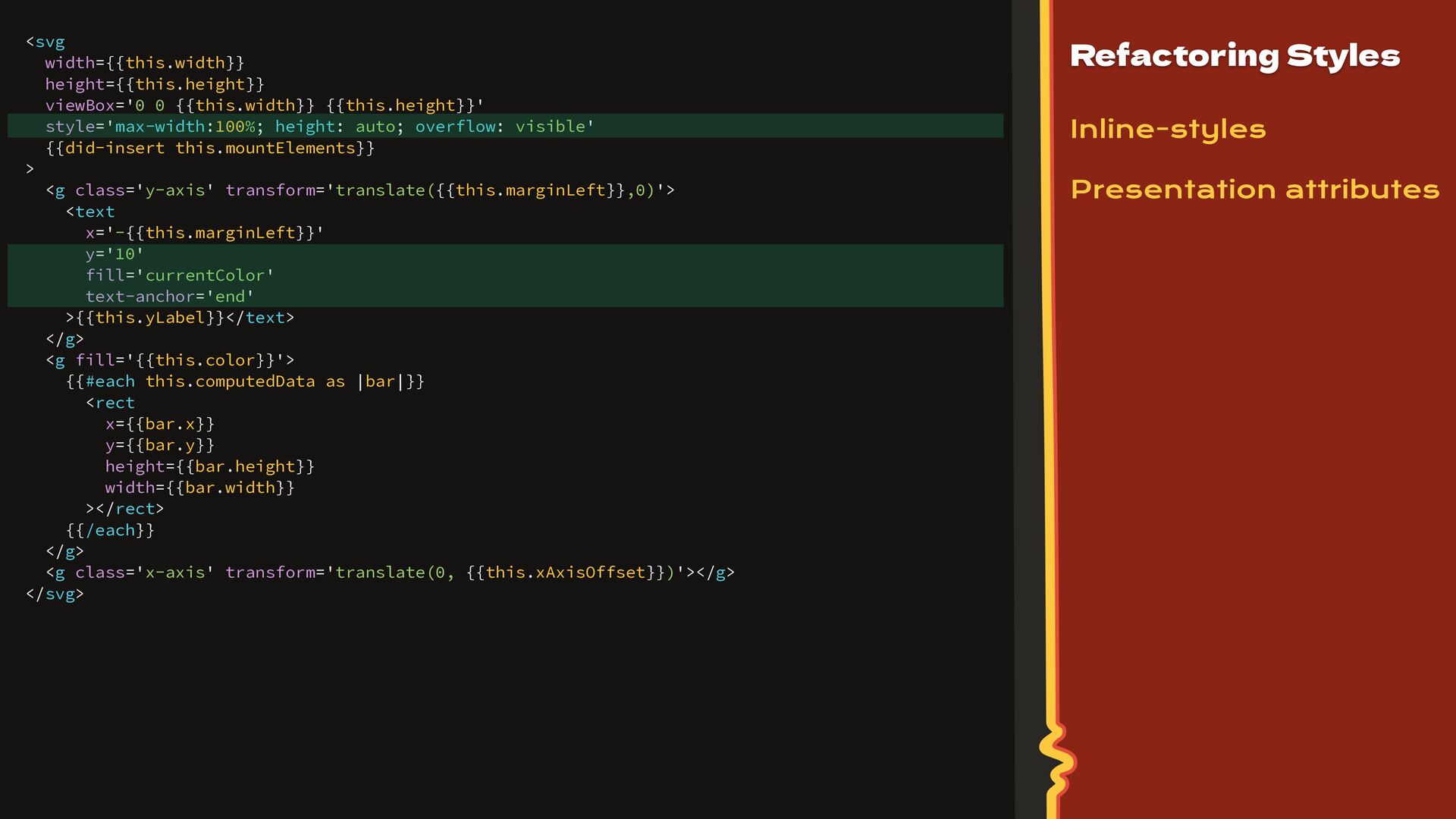Click the g class='x-axis' line
Screen dimensions: 1456x819
tap(390, 573)
